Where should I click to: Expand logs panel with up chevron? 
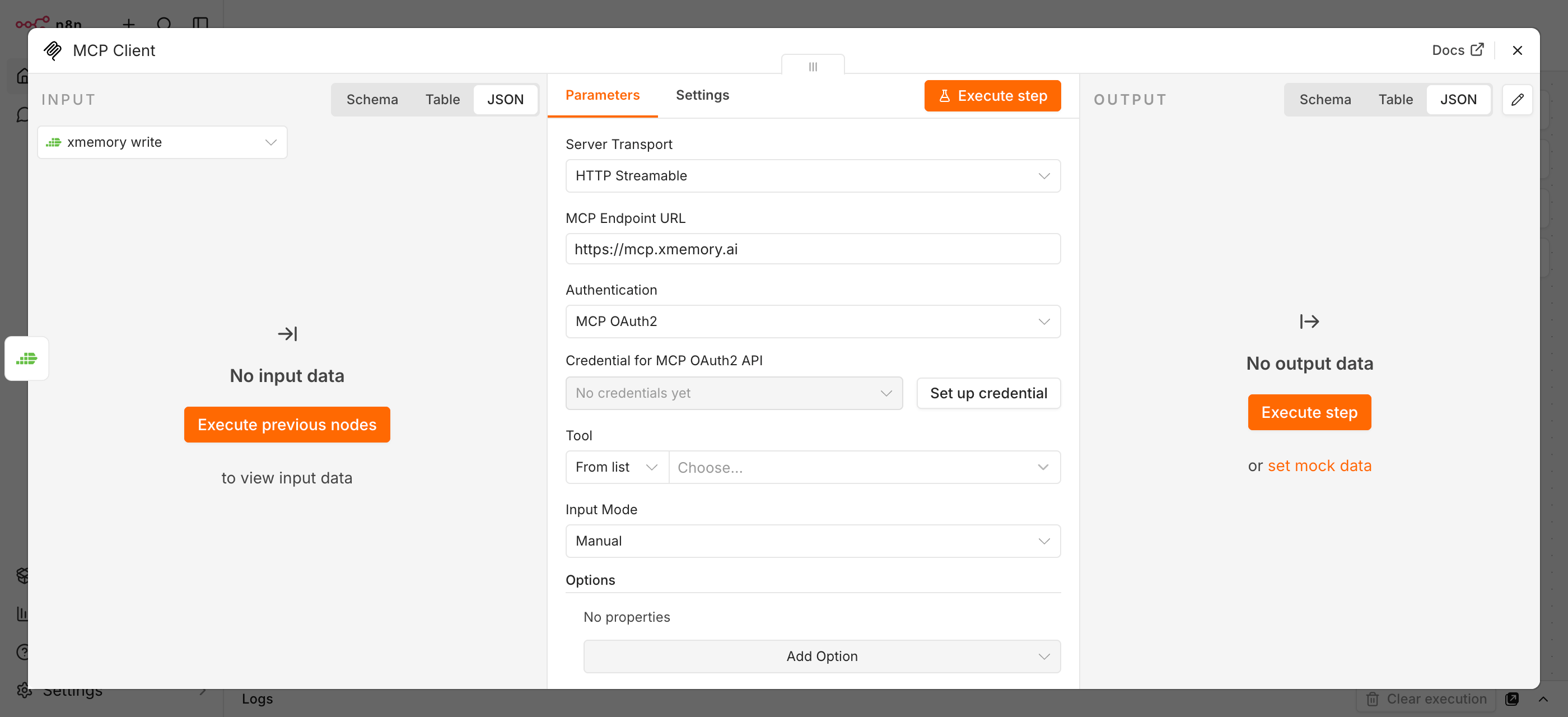[x=1542, y=699]
